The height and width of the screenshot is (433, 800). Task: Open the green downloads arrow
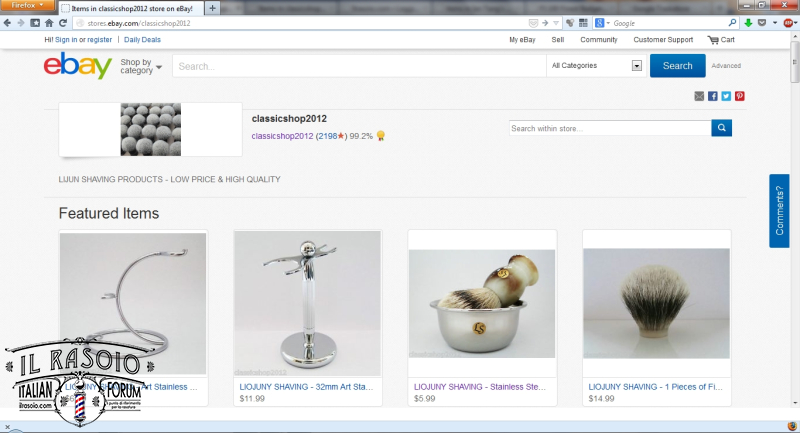[x=748, y=23]
